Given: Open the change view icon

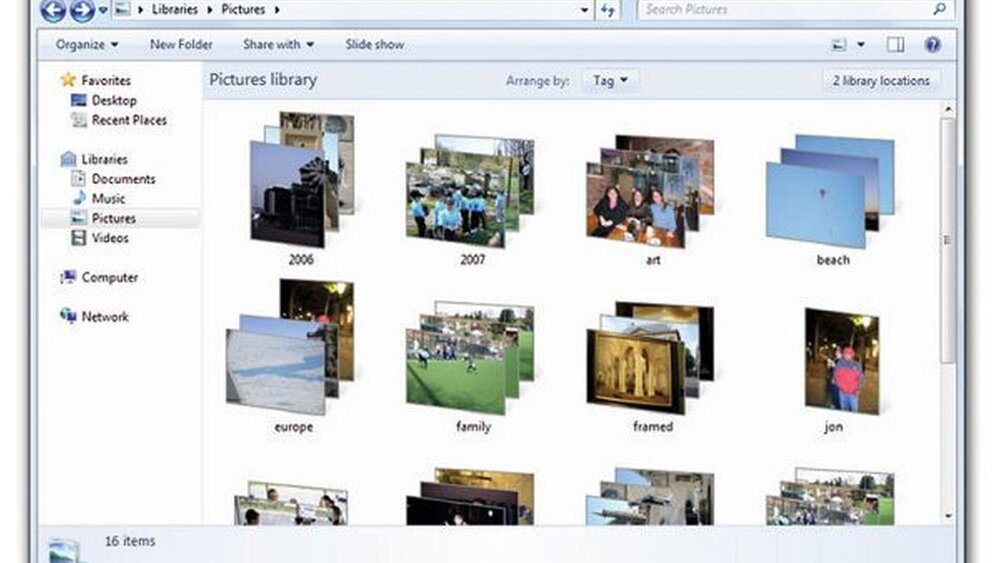Looking at the screenshot, I should [840, 45].
